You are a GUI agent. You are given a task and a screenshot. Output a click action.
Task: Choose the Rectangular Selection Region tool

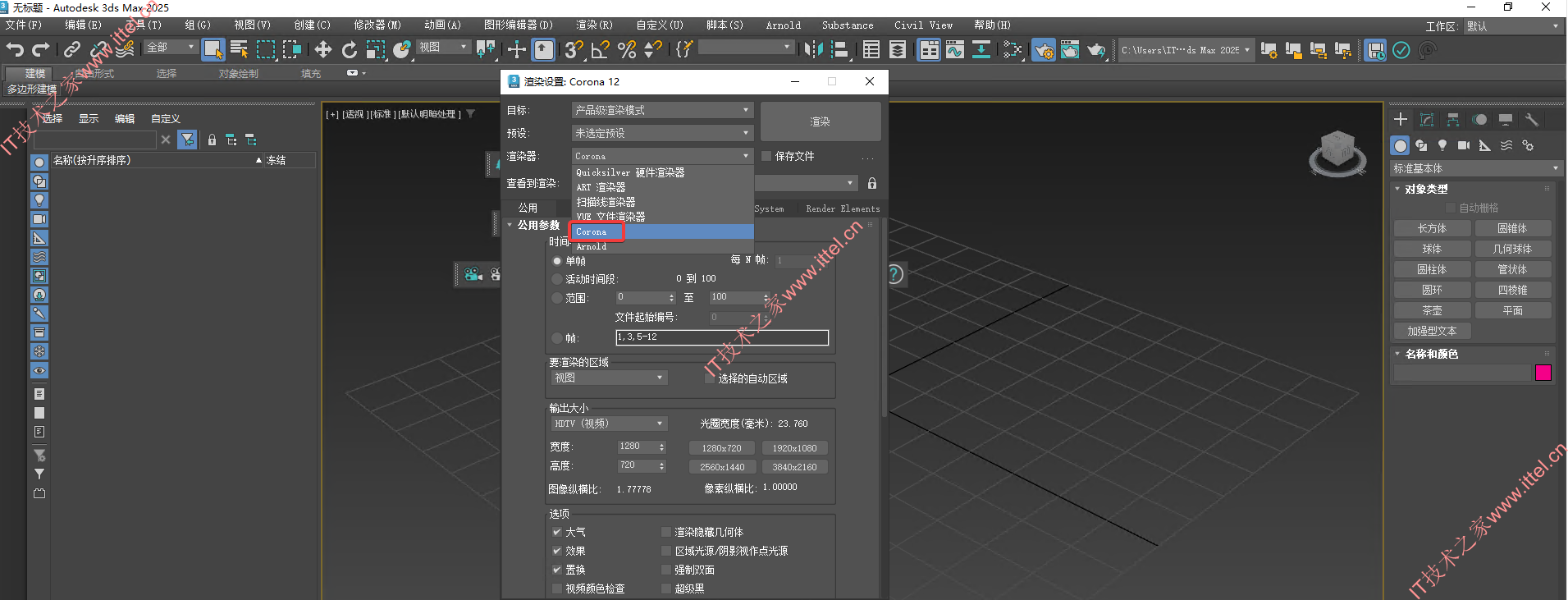click(266, 50)
